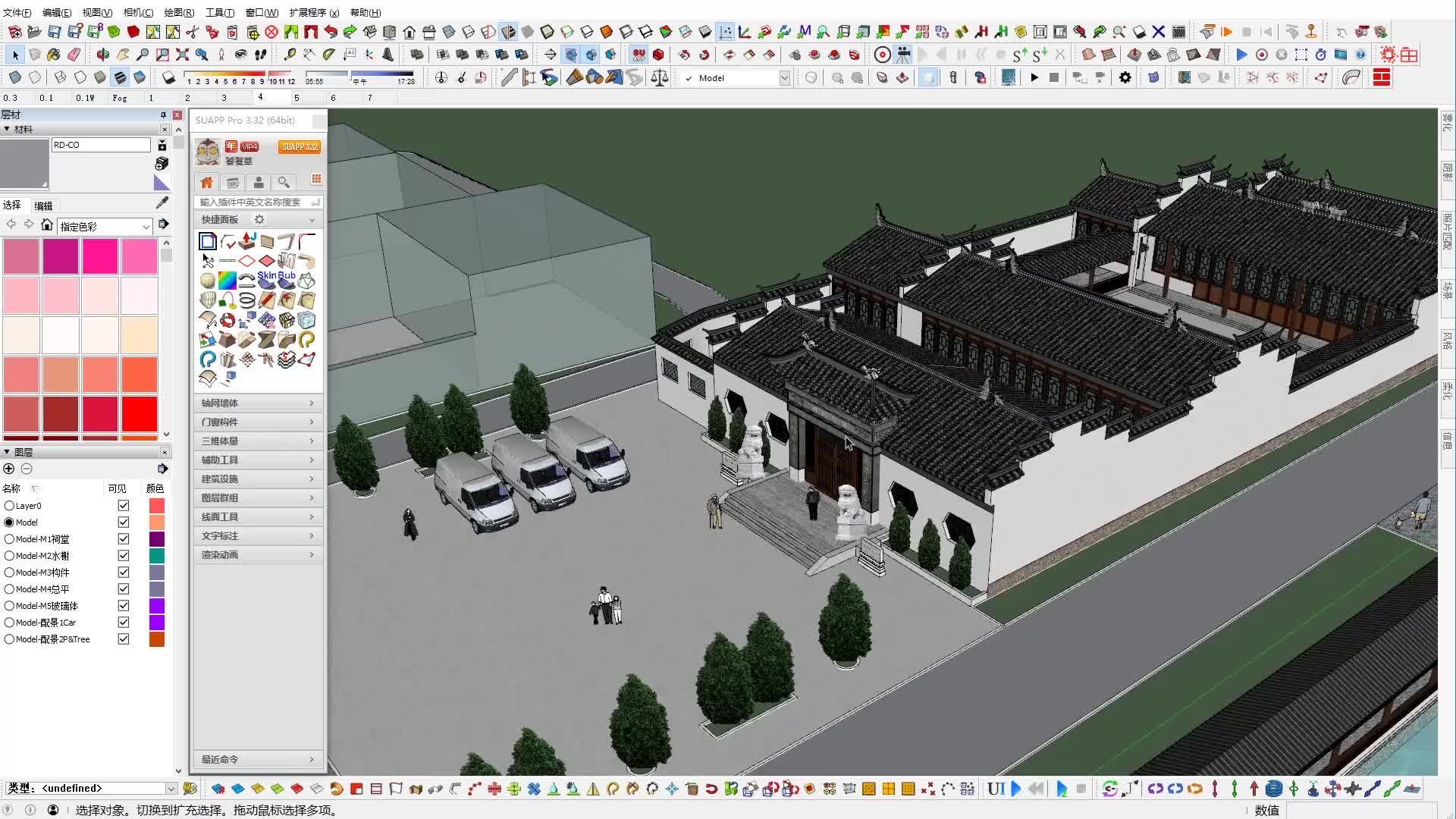The height and width of the screenshot is (819, 1456).
Task: Open the SUAPP search tab magnifier
Action: click(284, 182)
